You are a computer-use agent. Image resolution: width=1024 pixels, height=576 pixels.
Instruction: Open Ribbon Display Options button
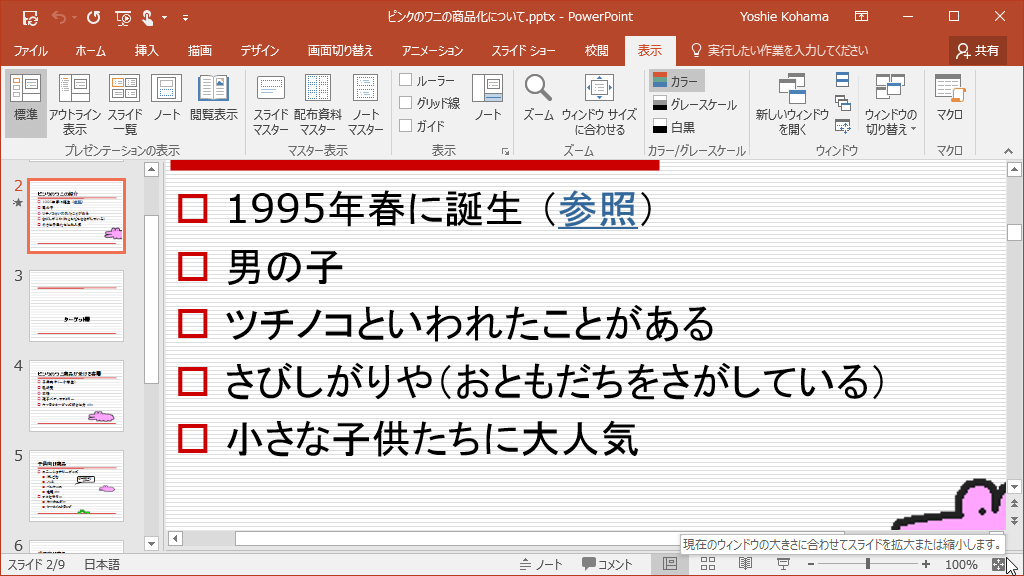(x=861, y=17)
